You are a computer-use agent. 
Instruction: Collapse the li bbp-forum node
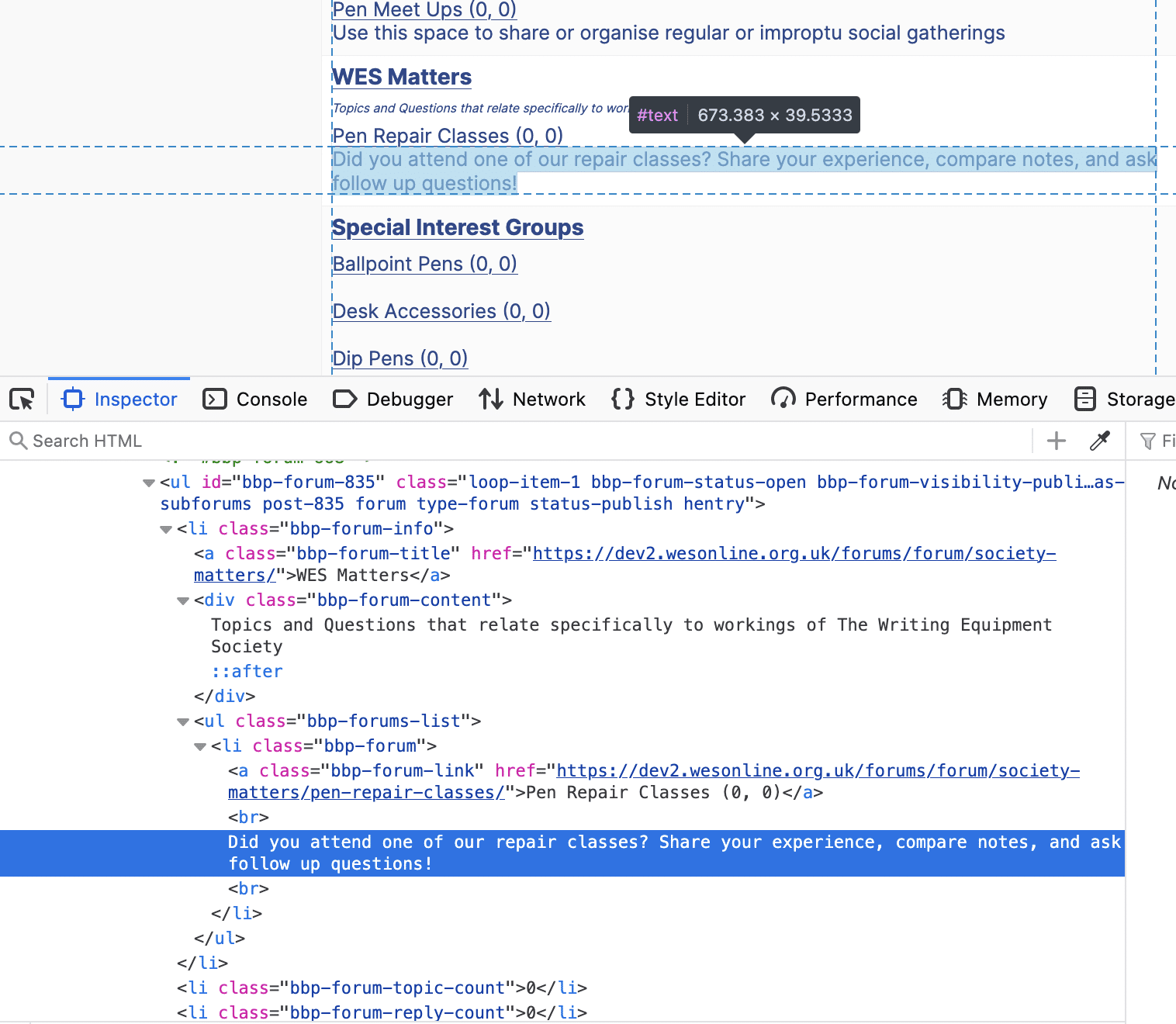pos(200,746)
